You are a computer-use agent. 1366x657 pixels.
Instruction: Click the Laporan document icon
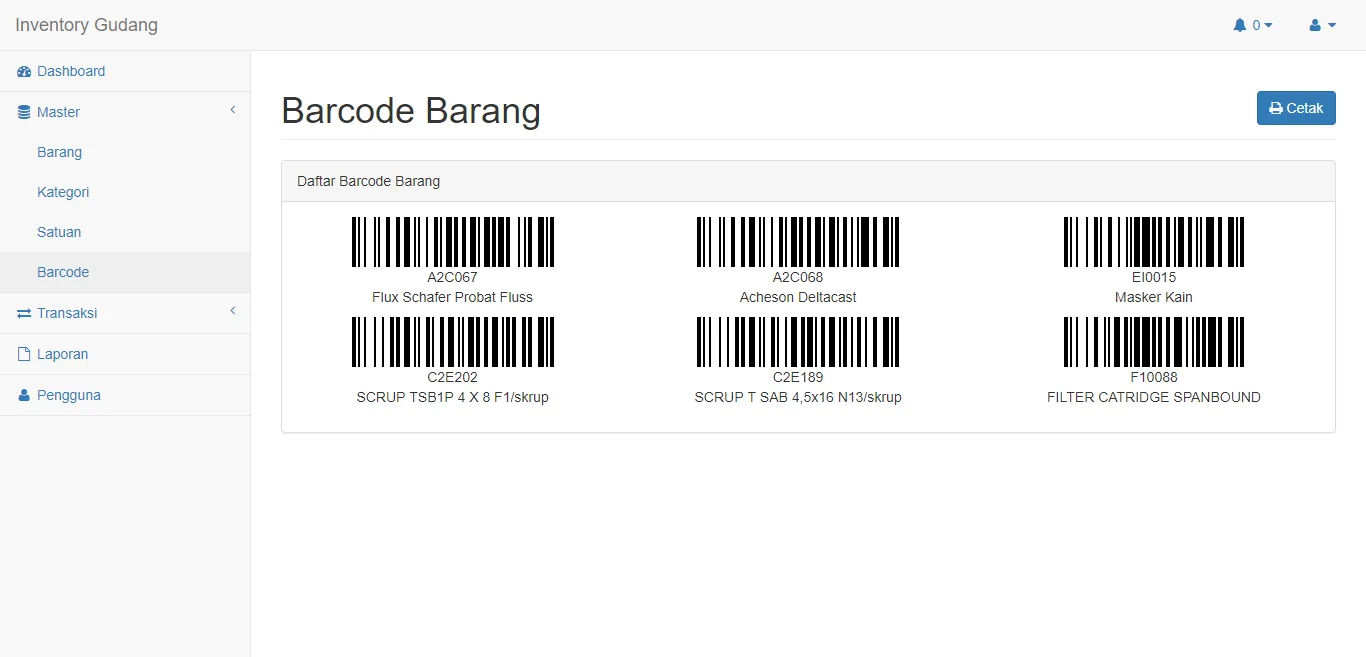(x=24, y=355)
